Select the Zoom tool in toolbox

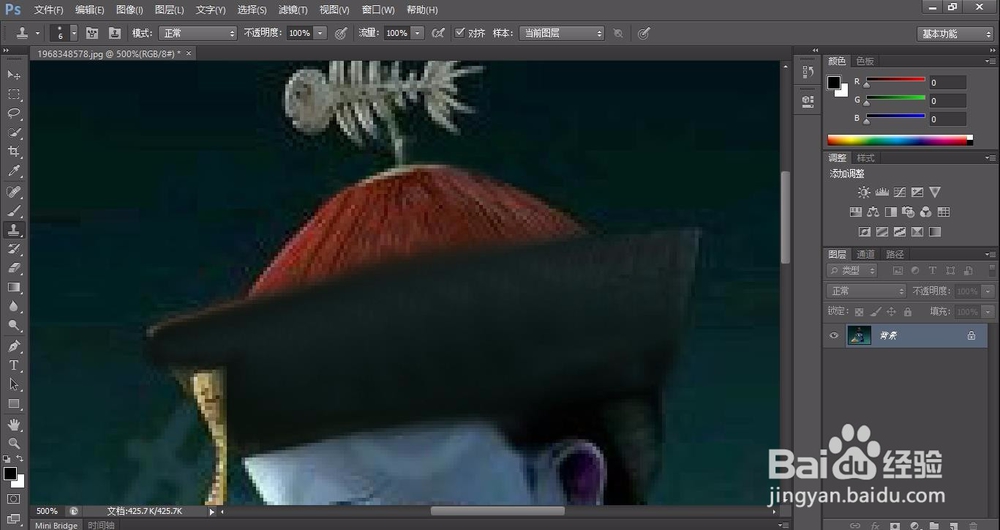point(13,443)
